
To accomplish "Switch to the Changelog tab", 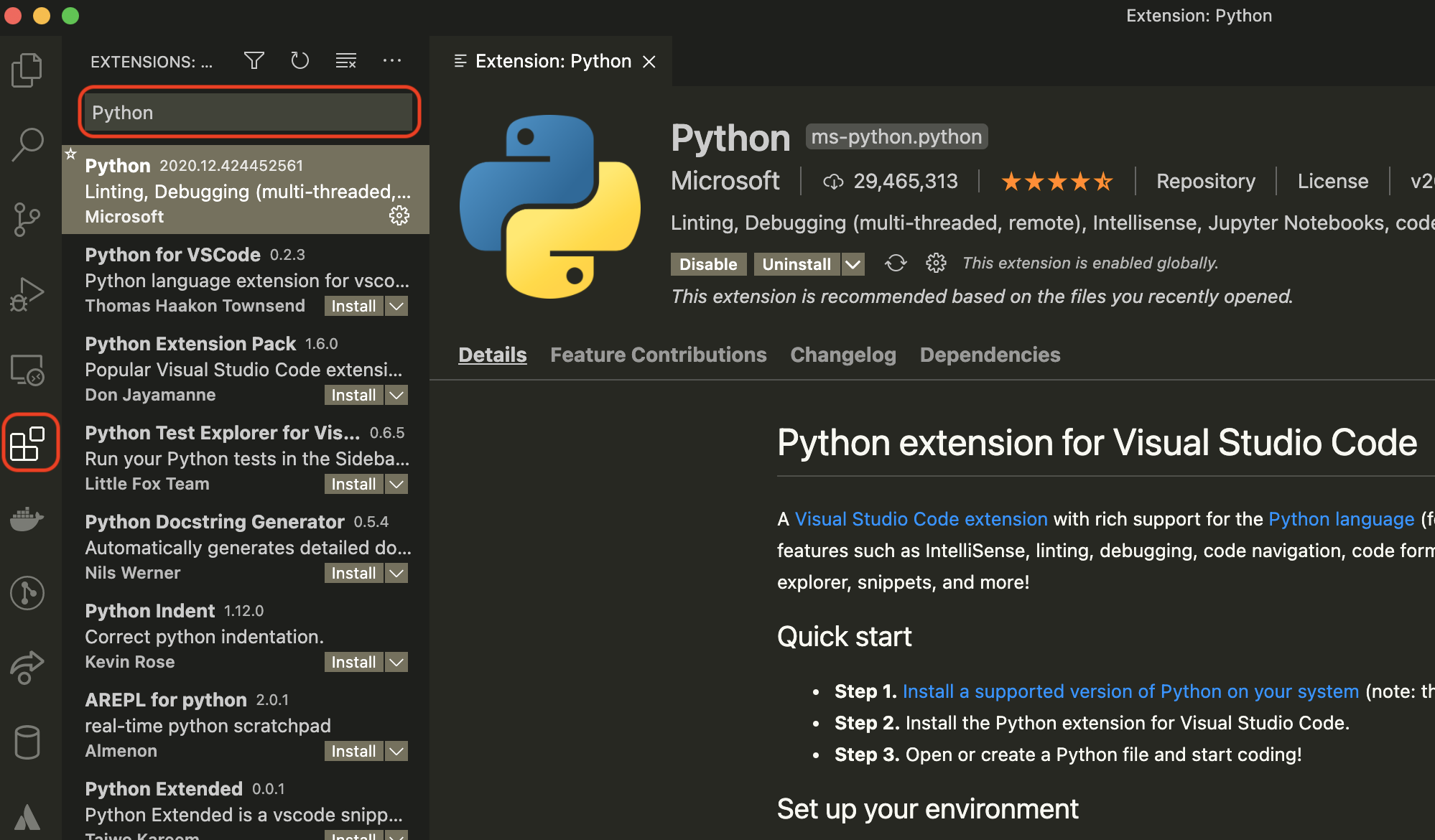I will pos(842,355).
